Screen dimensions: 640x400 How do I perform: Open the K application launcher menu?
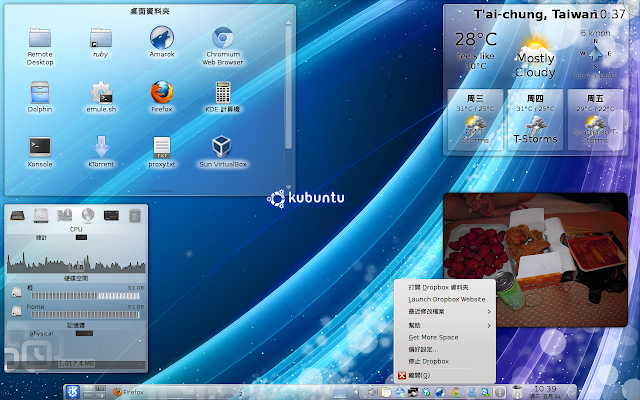tap(73, 392)
